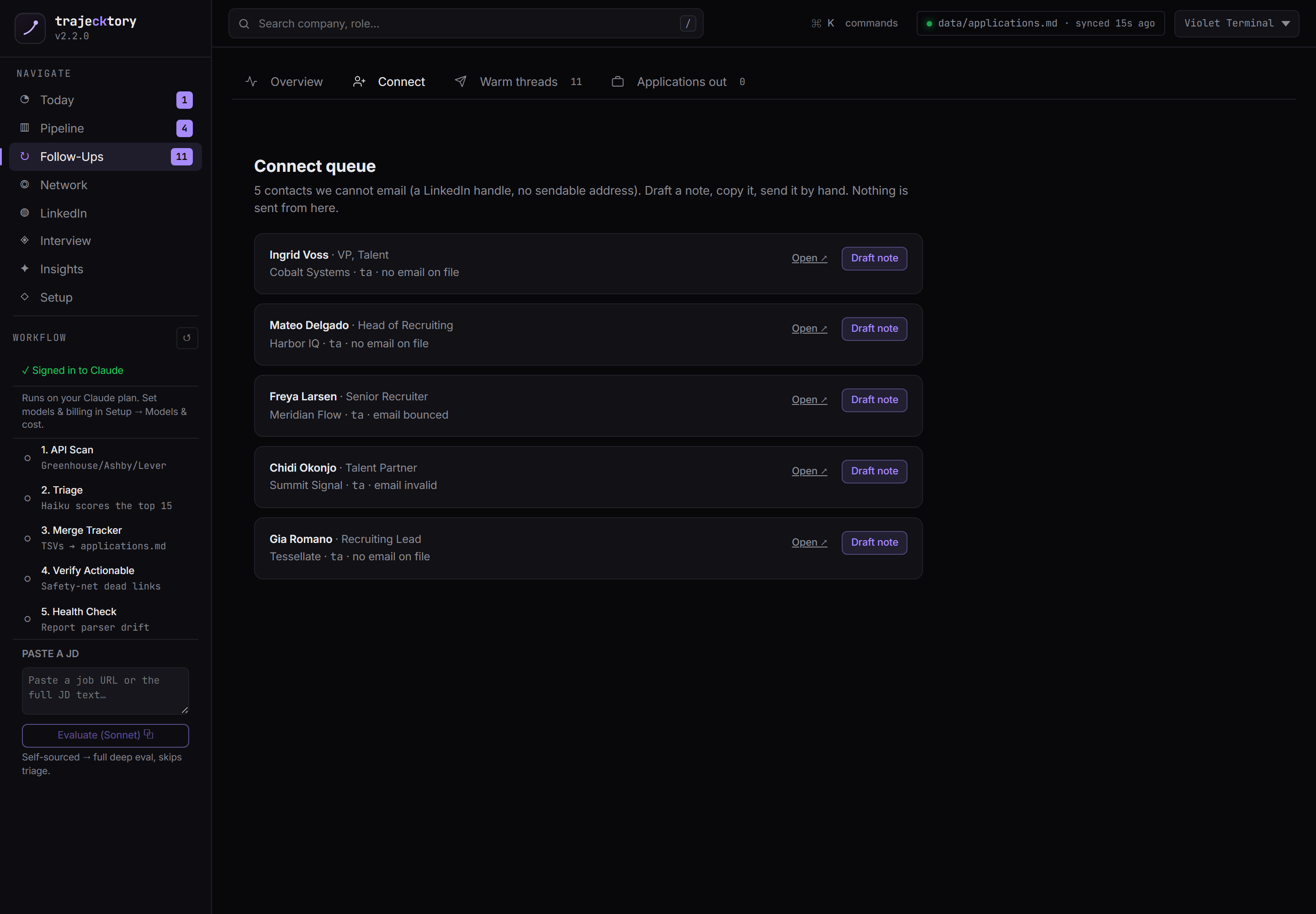The image size is (1316, 914).
Task: Open the K commands palette
Action: (854, 23)
